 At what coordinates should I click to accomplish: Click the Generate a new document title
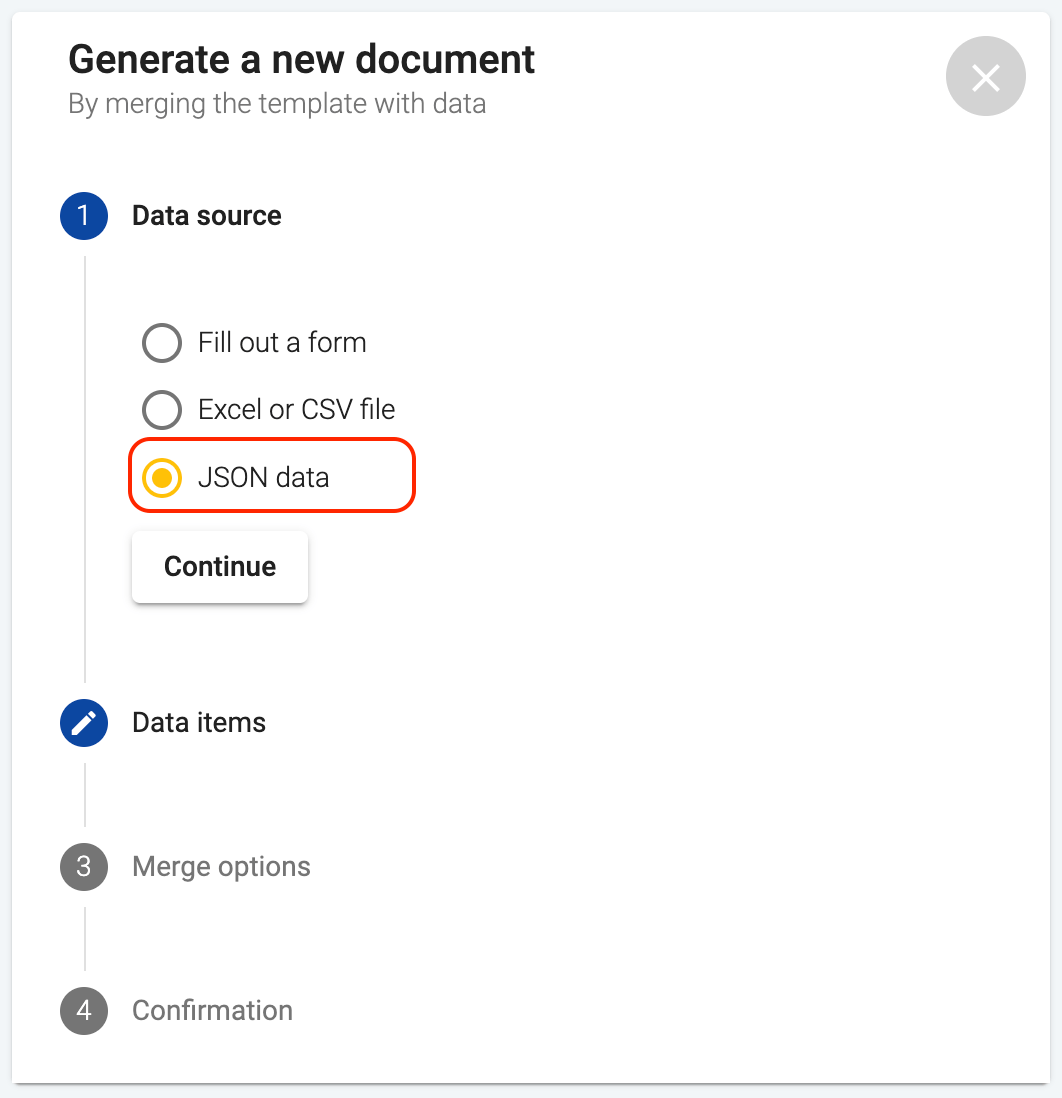point(301,59)
